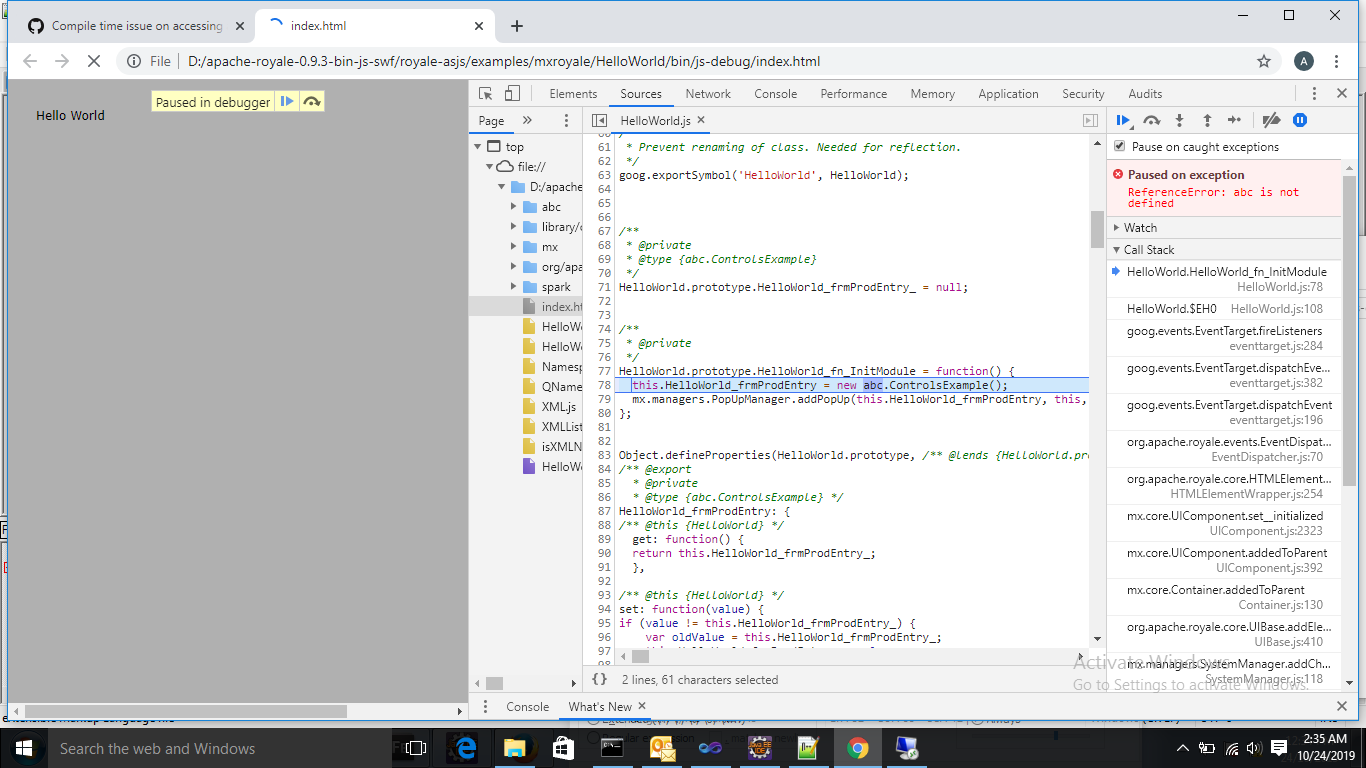Switch to the Console panel tab
The width and height of the screenshot is (1366, 768).
pos(775,93)
